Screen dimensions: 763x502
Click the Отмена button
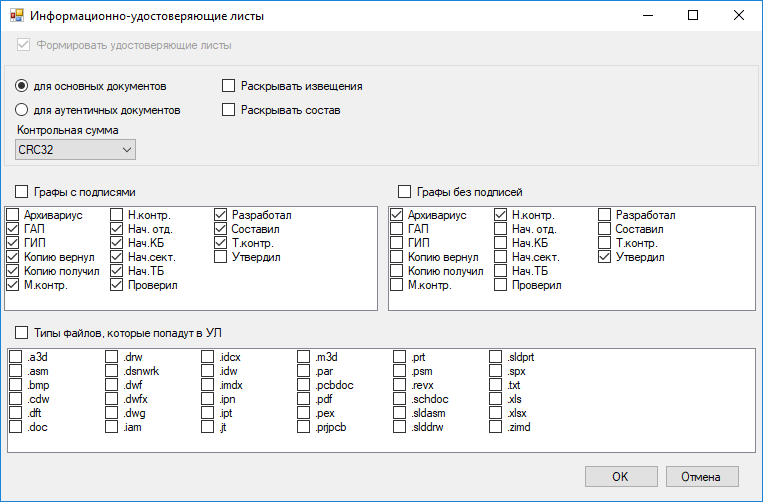point(701,476)
